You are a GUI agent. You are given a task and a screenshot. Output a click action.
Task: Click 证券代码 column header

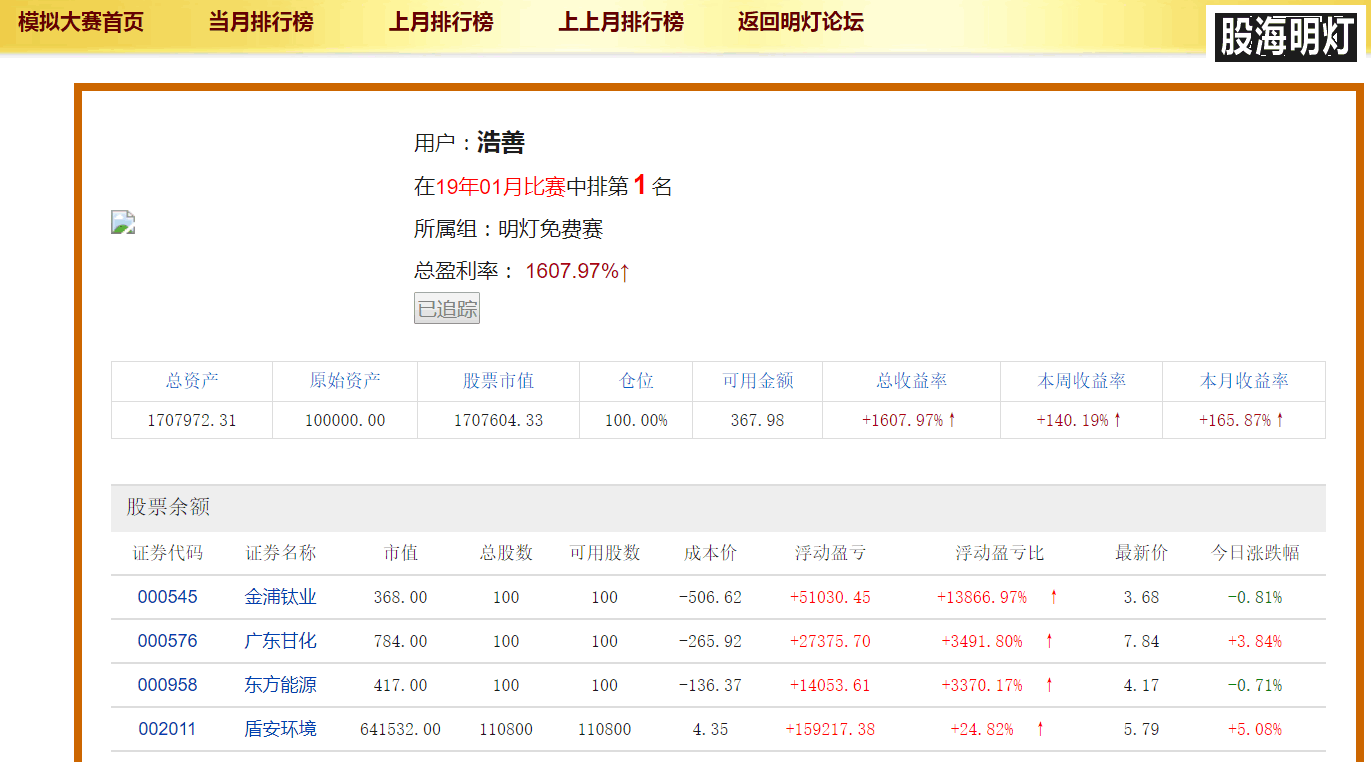pyautogui.click(x=168, y=553)
